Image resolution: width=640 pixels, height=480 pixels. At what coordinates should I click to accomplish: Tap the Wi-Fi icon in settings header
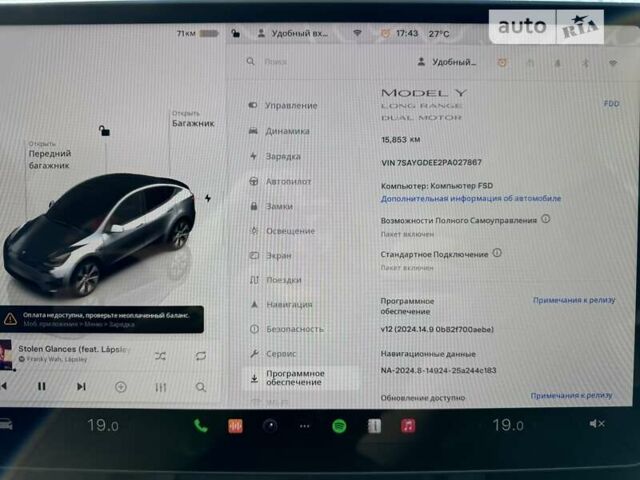(613, 63)
